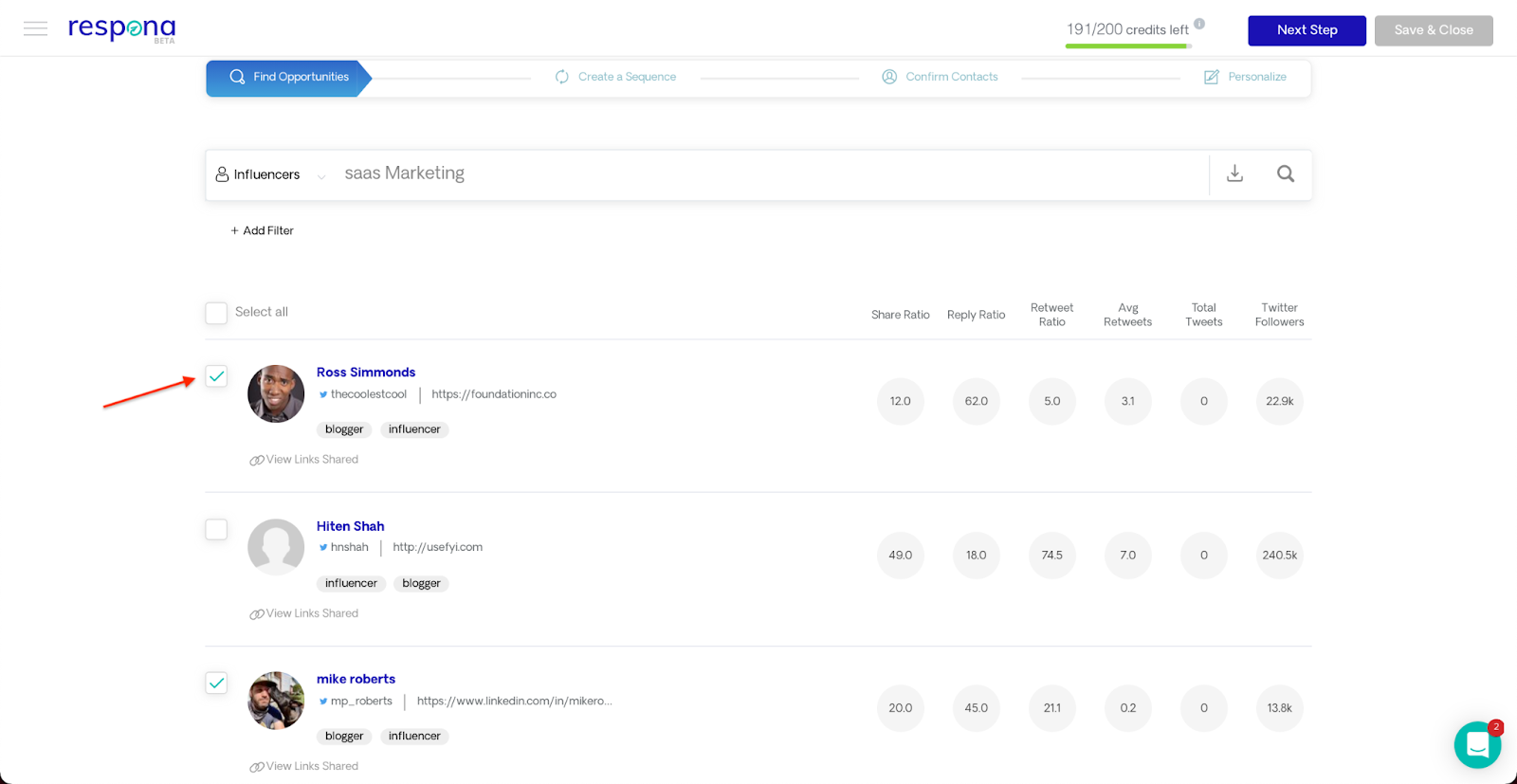1517x784 pixels.
Task: Go to the Personalize step
Action: point(1246,77)
